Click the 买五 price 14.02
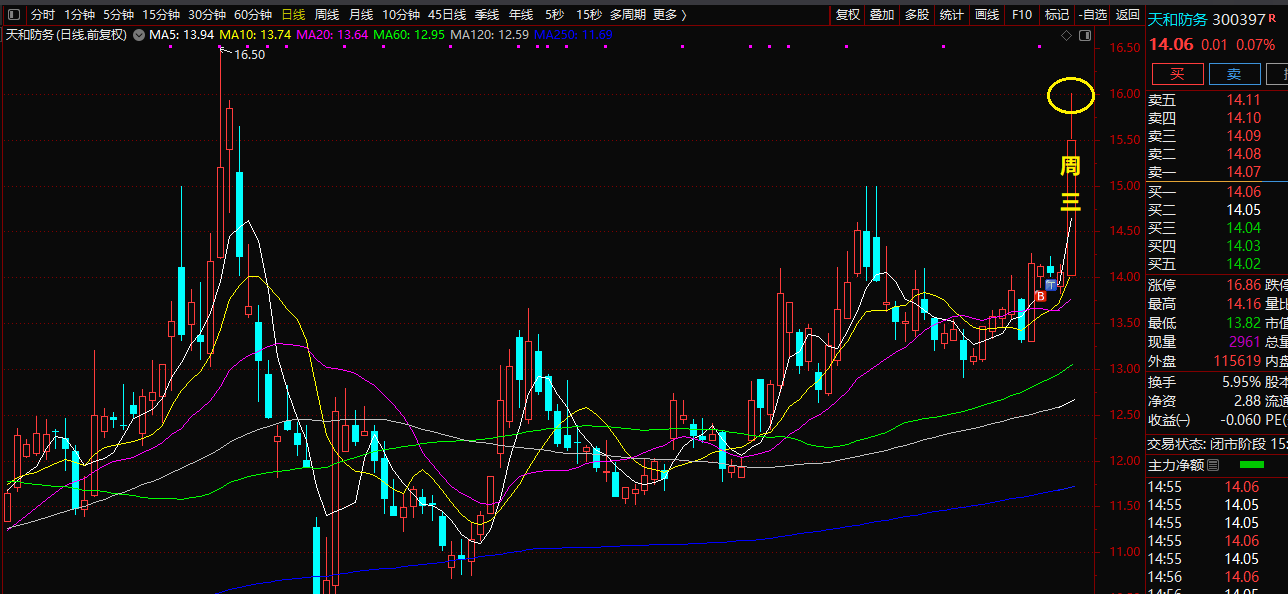 (x=1244, y=264)
